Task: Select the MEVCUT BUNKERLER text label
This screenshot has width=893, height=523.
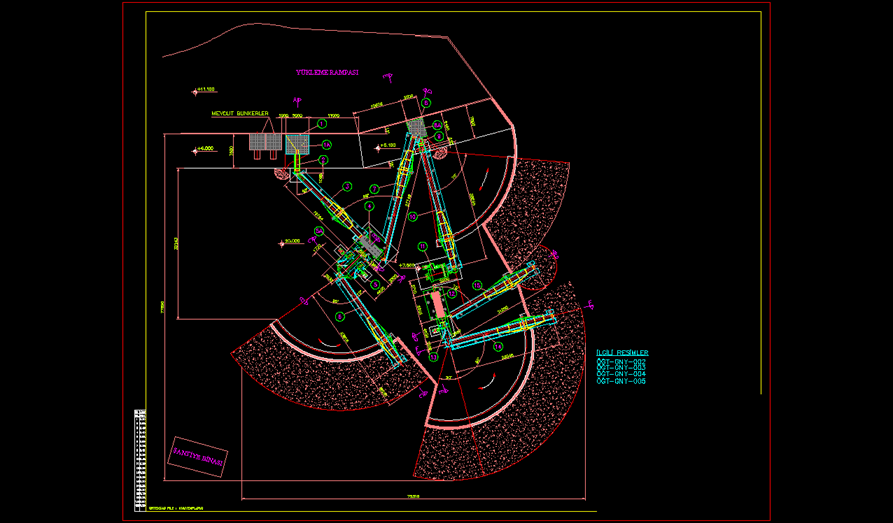Action: tap(241, 114)
